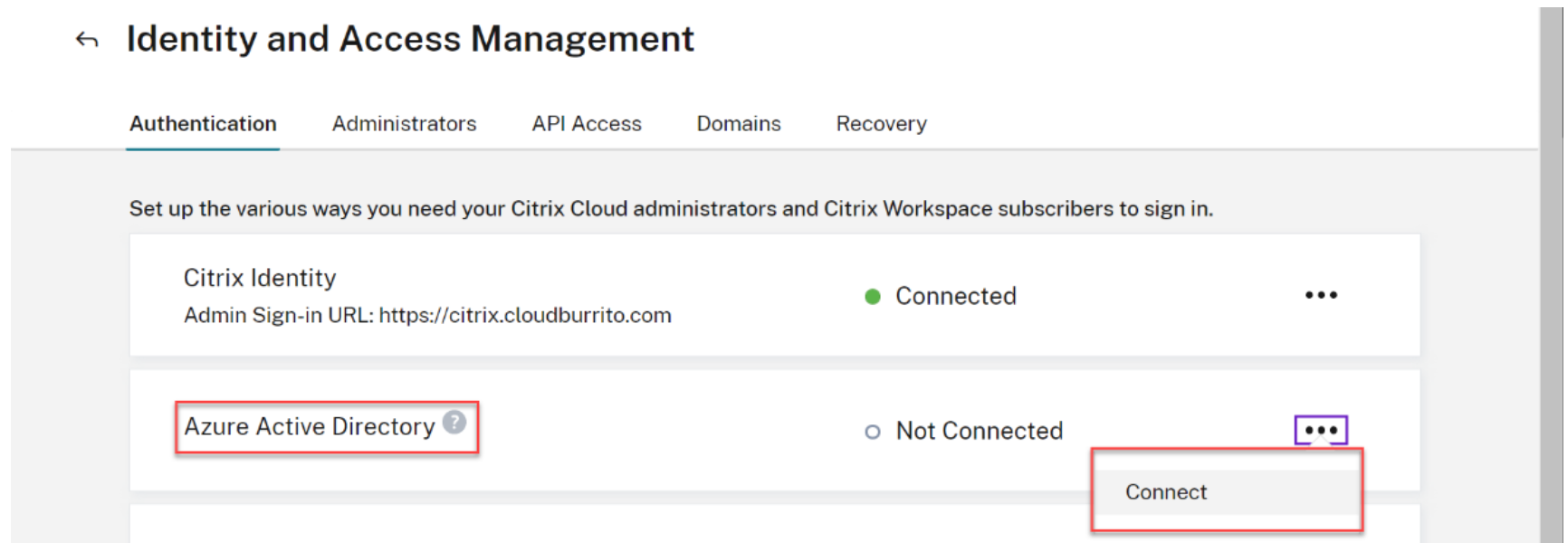Click the sign-in setup description text
The width and height of the screenshot is (1568, 543).
(x=671, y=209)
